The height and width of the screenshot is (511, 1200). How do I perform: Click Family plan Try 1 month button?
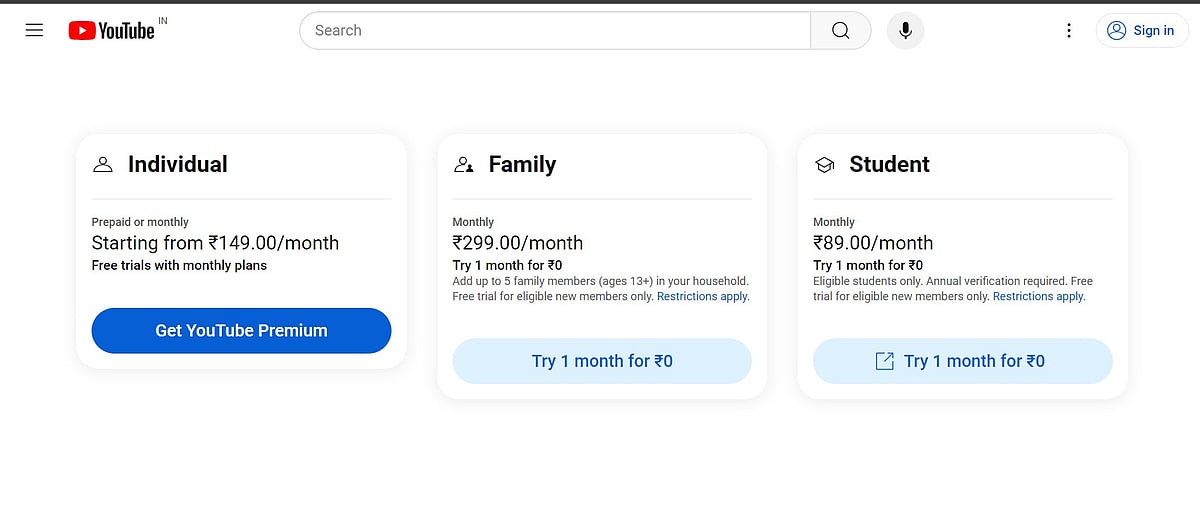(602, 361)
